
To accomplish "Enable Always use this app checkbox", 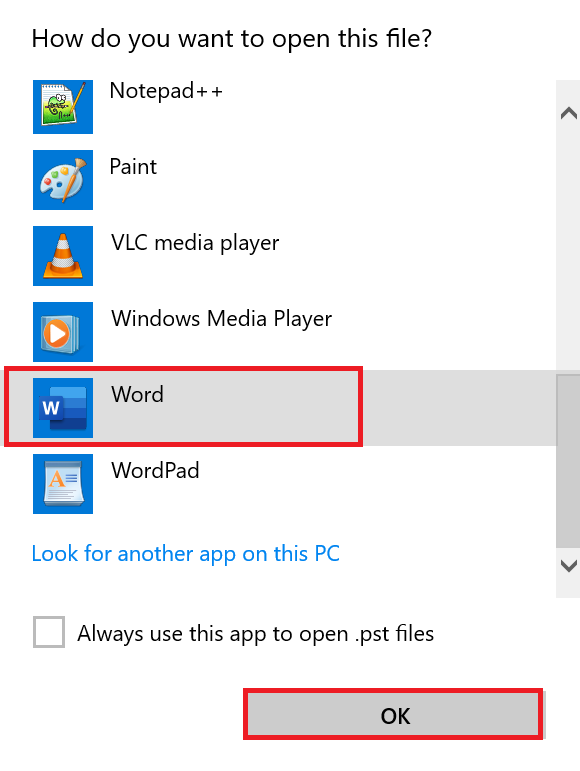I will (49, 632).
